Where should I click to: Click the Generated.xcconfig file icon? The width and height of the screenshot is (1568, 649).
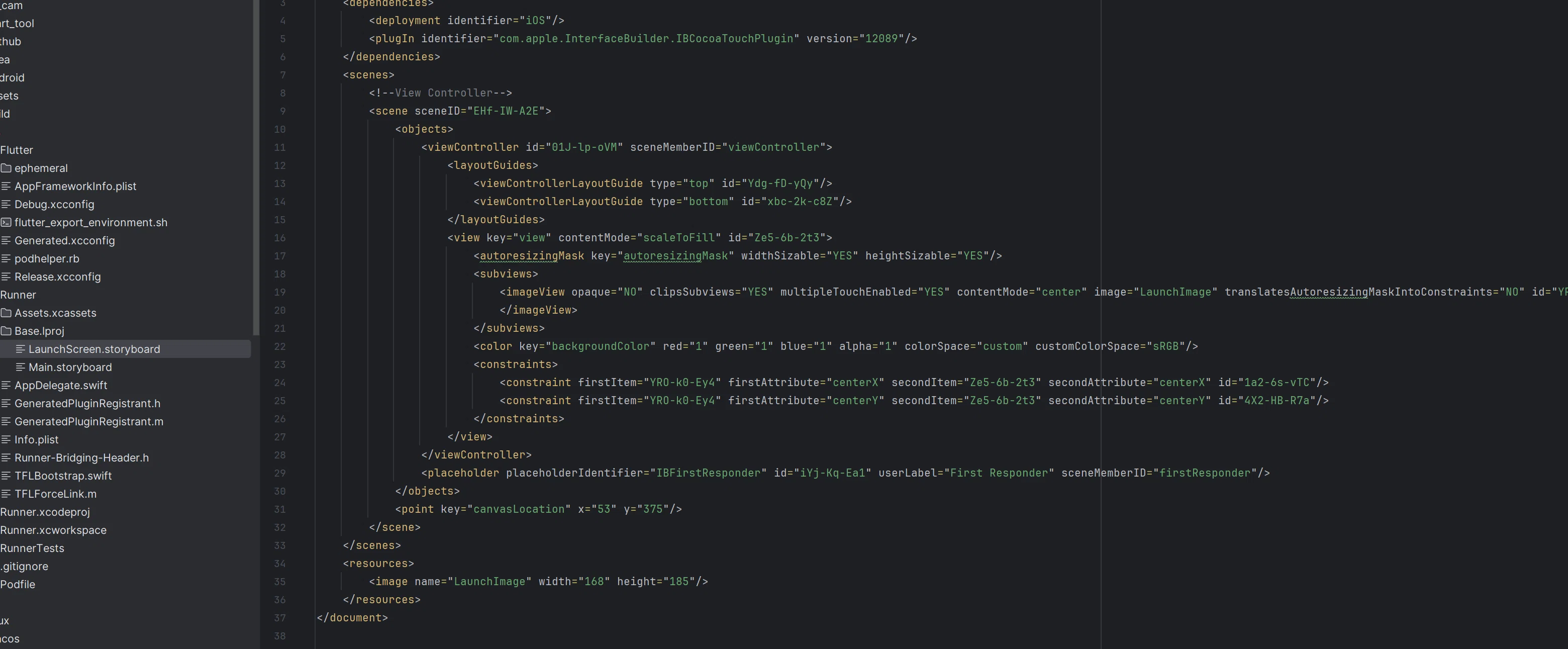point(6,240)
